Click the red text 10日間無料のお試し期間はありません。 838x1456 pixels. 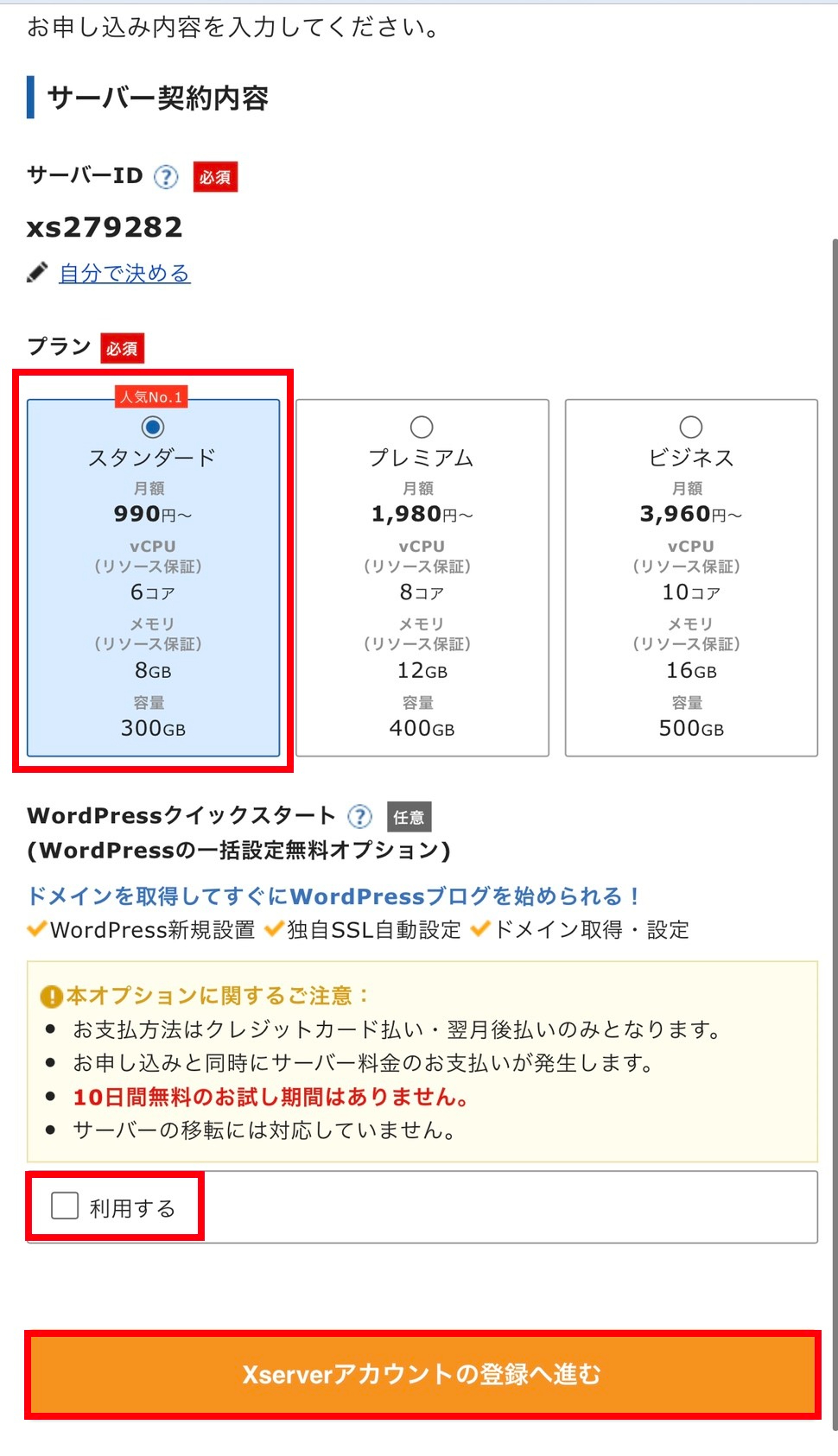click(x=271, y=1097)
